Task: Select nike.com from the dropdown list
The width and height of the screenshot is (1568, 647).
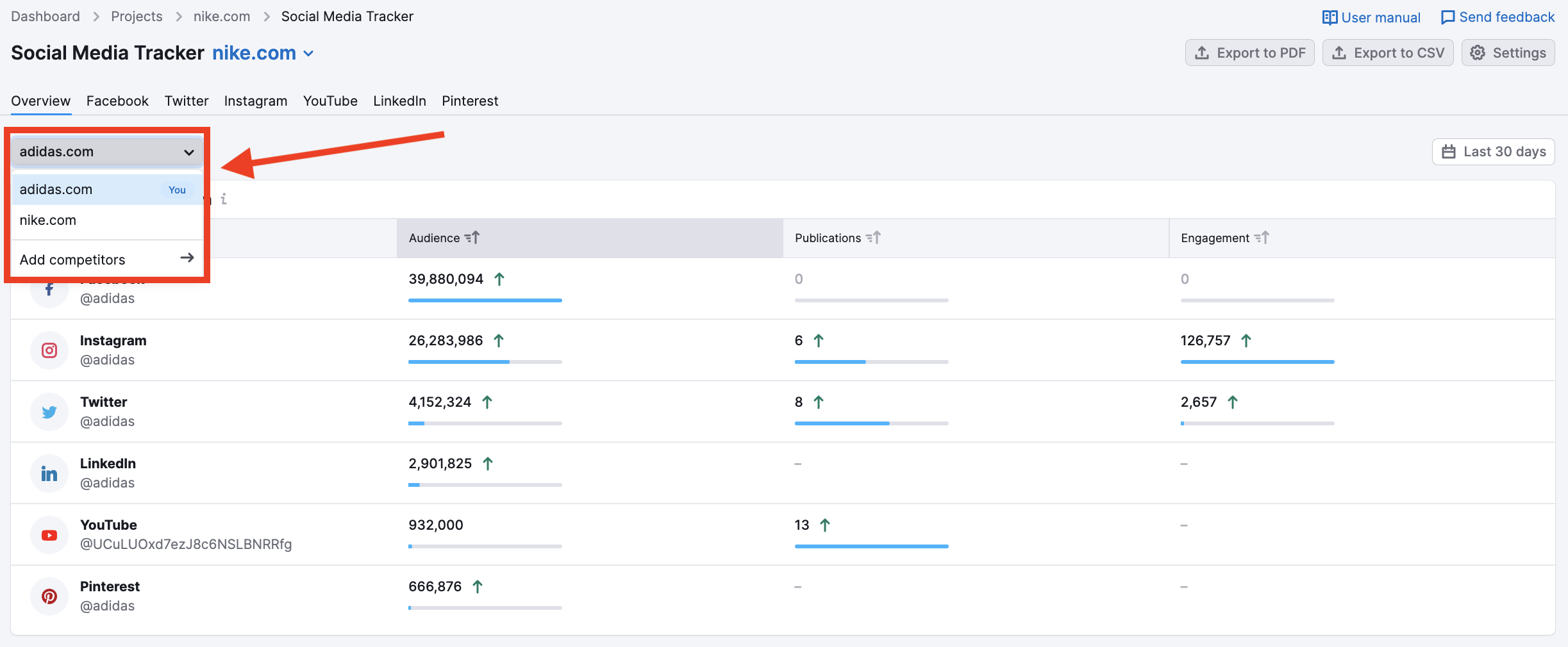Action: (x=48, y=220)
